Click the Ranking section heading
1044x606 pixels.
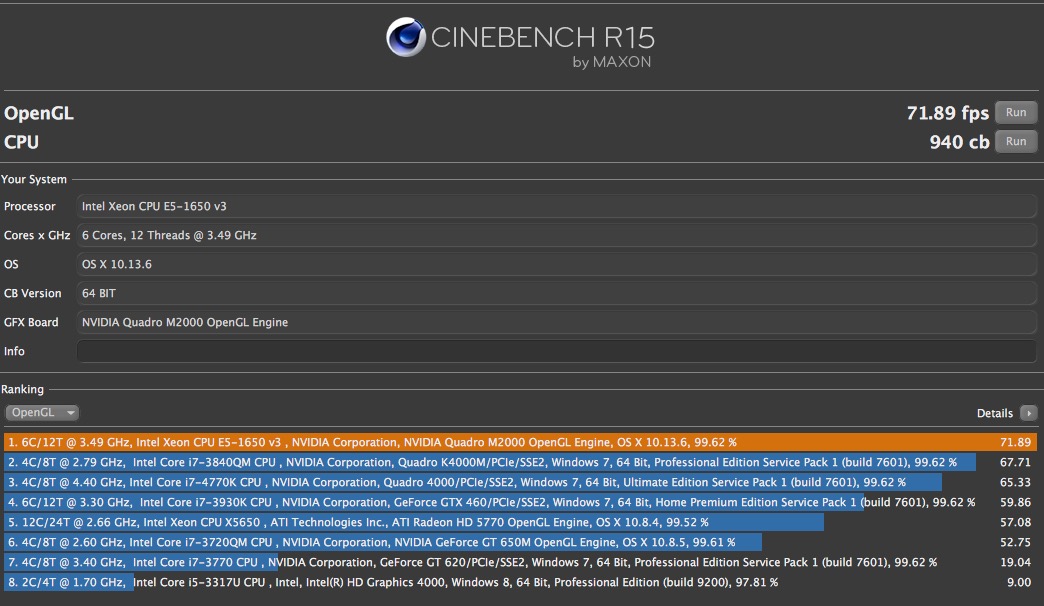[x=22, y=390]
